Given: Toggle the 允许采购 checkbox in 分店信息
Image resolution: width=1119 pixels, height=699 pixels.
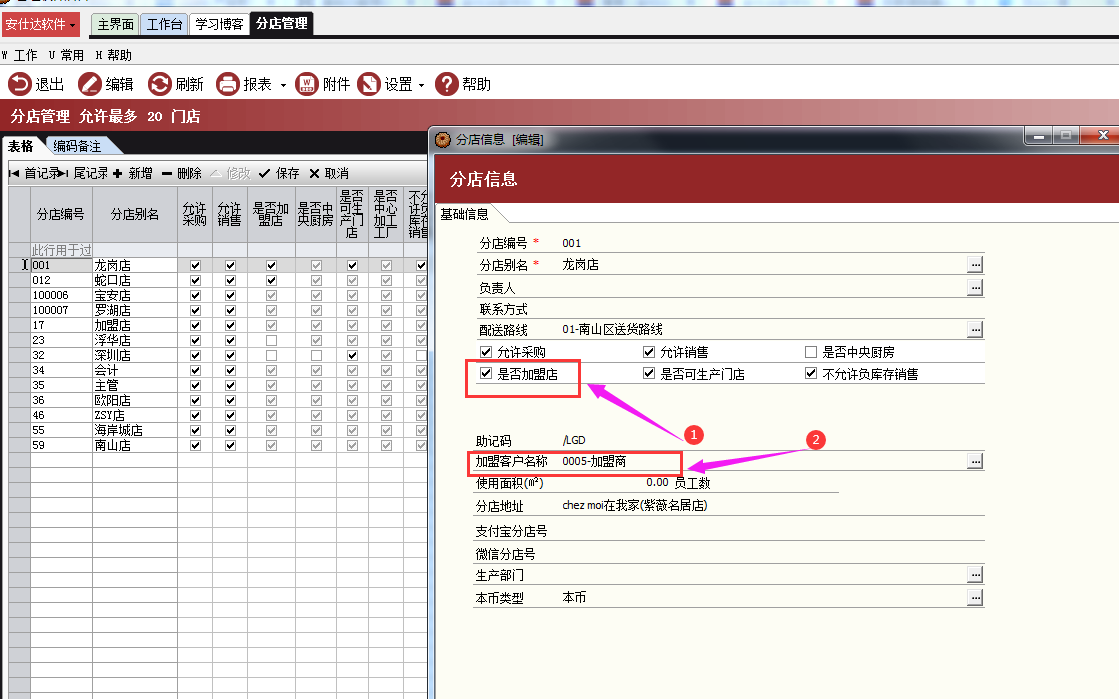Looking at the screenshot, I should click(486, 352).
